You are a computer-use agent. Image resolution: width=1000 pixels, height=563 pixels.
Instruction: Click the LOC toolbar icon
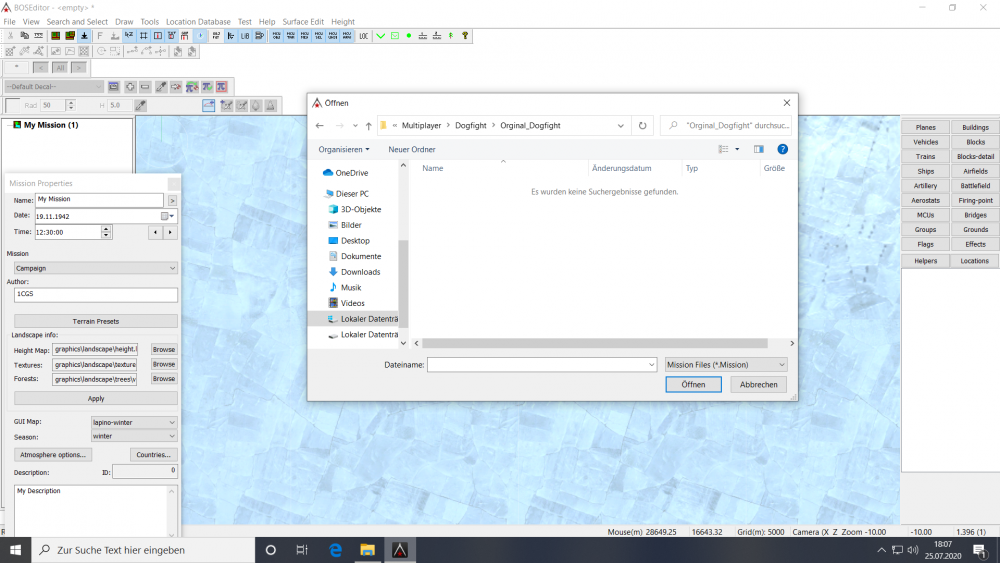[x=364, y=36]
